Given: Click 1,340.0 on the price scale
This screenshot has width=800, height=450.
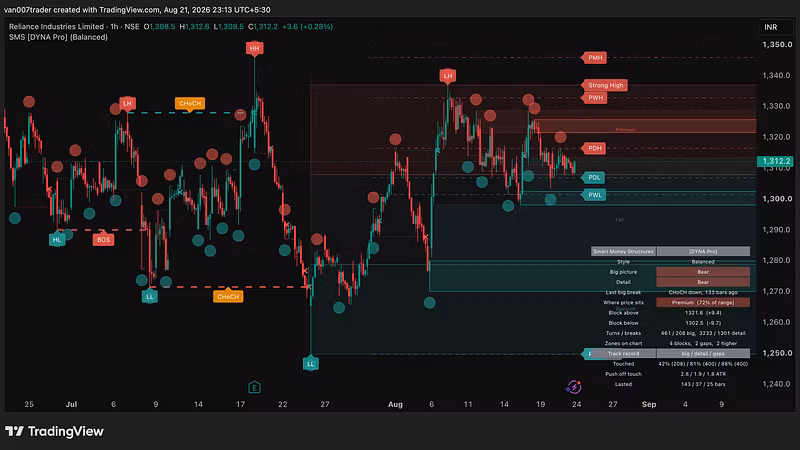Looking at the screenshot, I should point(777,76).
